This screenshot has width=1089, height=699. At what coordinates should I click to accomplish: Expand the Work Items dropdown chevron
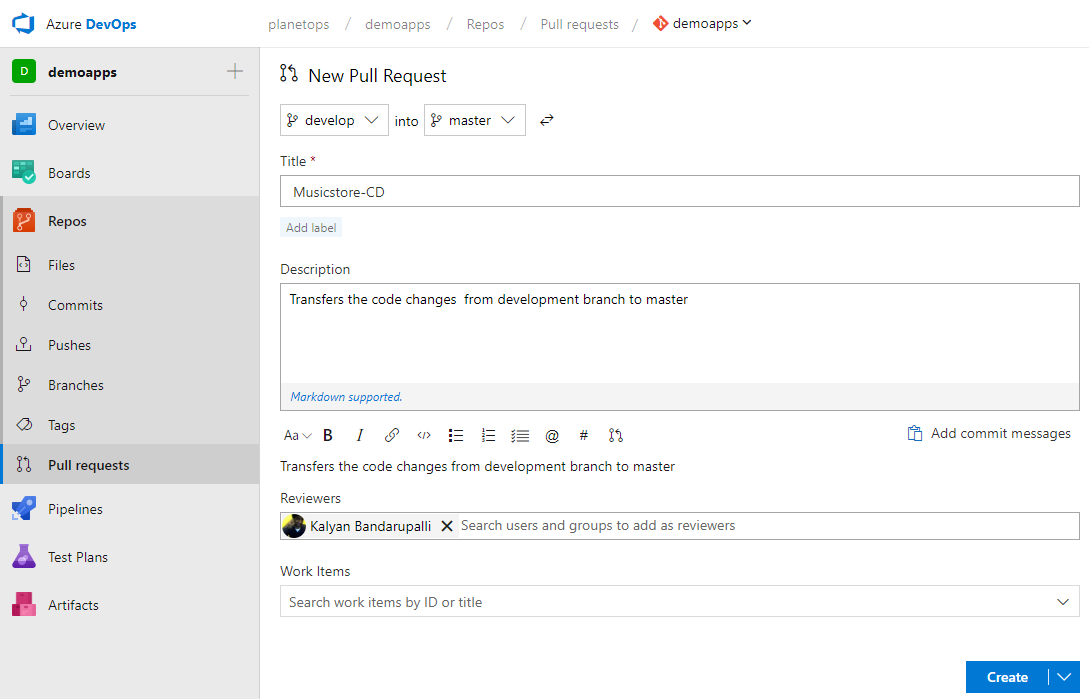pyautogui.click(x=1063, y=602)
